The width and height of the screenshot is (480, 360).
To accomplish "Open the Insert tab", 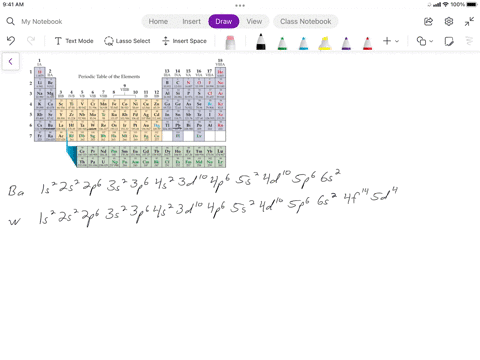I will 191,21.
